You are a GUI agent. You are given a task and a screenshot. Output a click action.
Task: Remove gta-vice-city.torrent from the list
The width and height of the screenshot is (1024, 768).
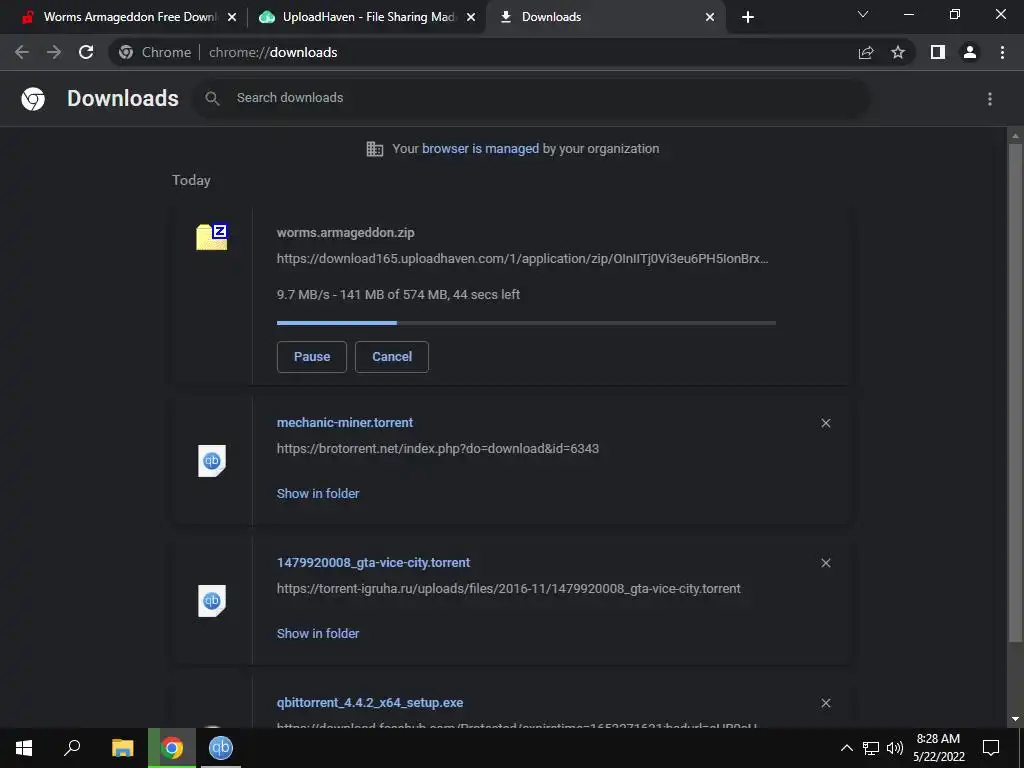[826, 563]
